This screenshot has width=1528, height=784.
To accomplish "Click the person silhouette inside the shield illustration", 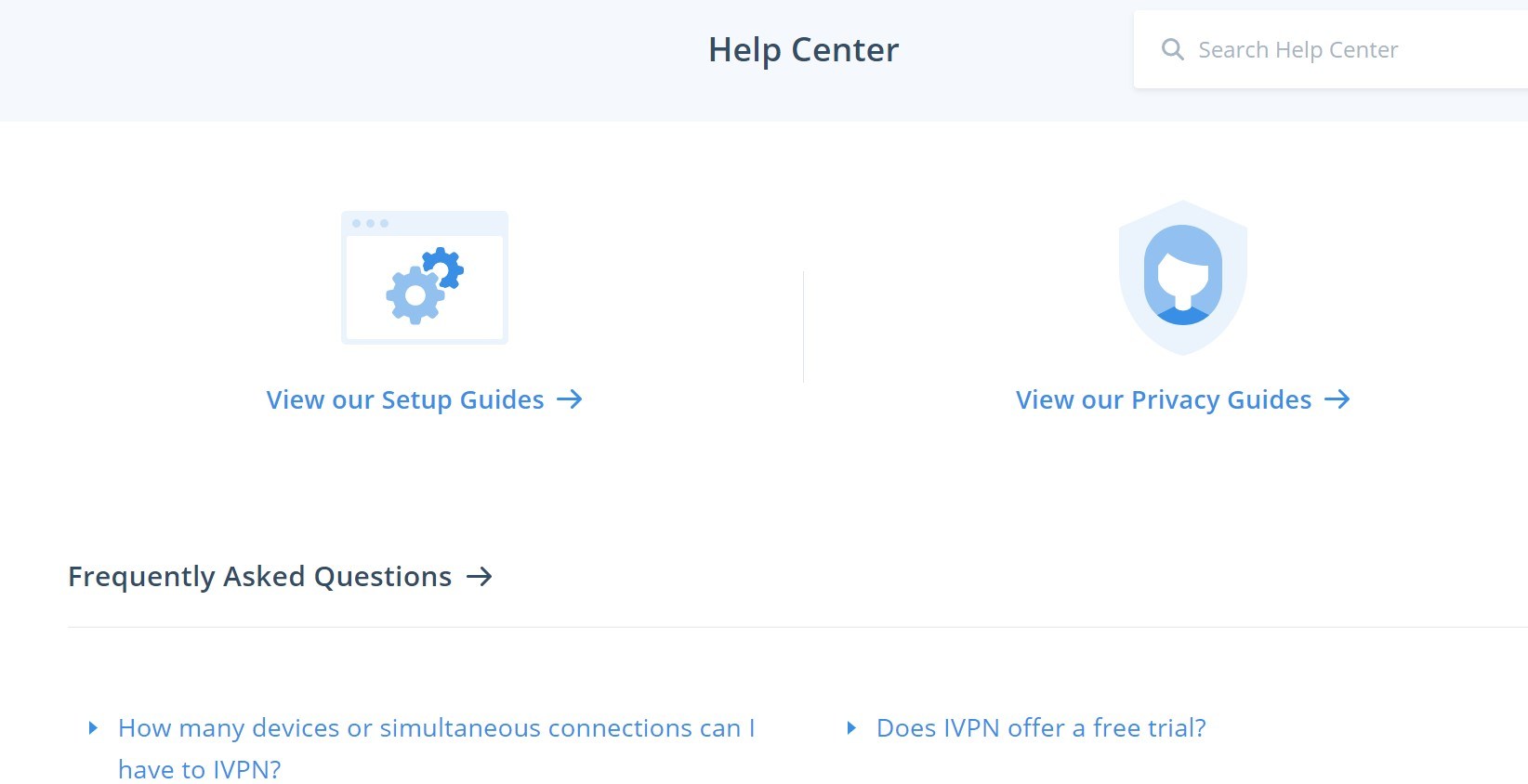I will (x=1181, y=274).
